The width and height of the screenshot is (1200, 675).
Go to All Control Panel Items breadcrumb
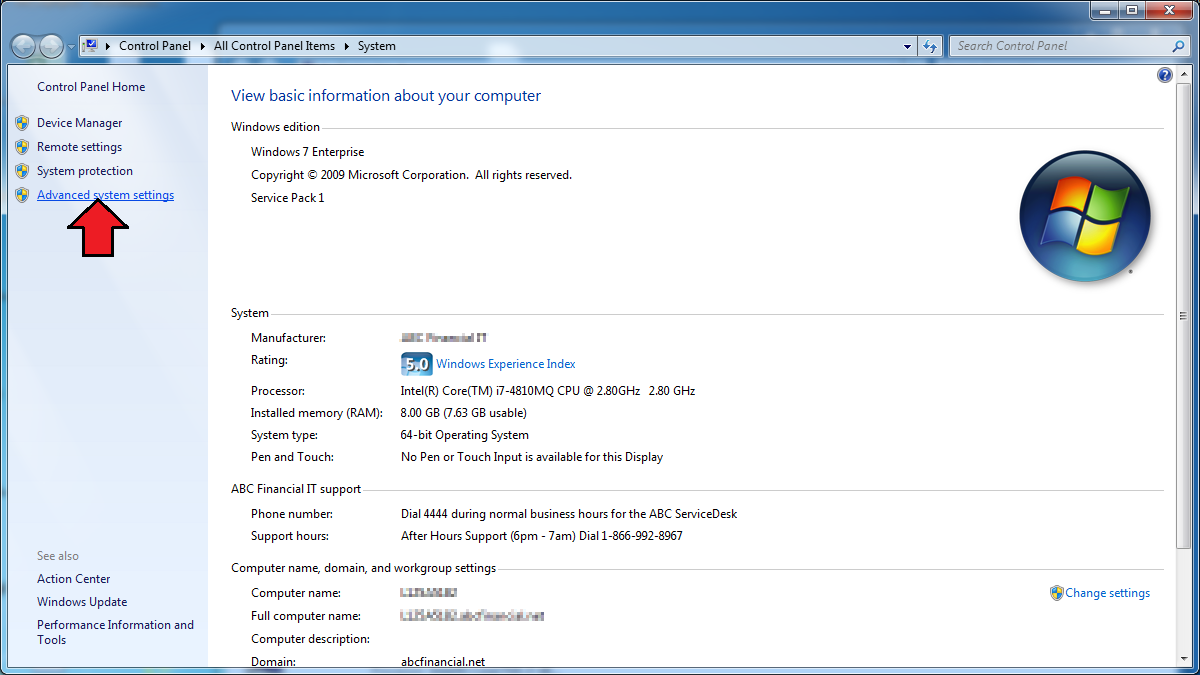[274, 46]
